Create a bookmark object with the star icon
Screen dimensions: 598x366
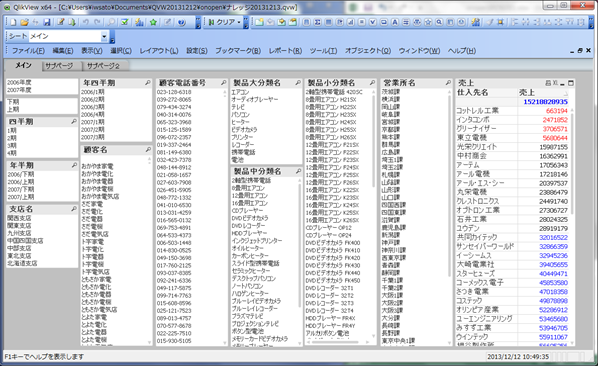[428, 22]
